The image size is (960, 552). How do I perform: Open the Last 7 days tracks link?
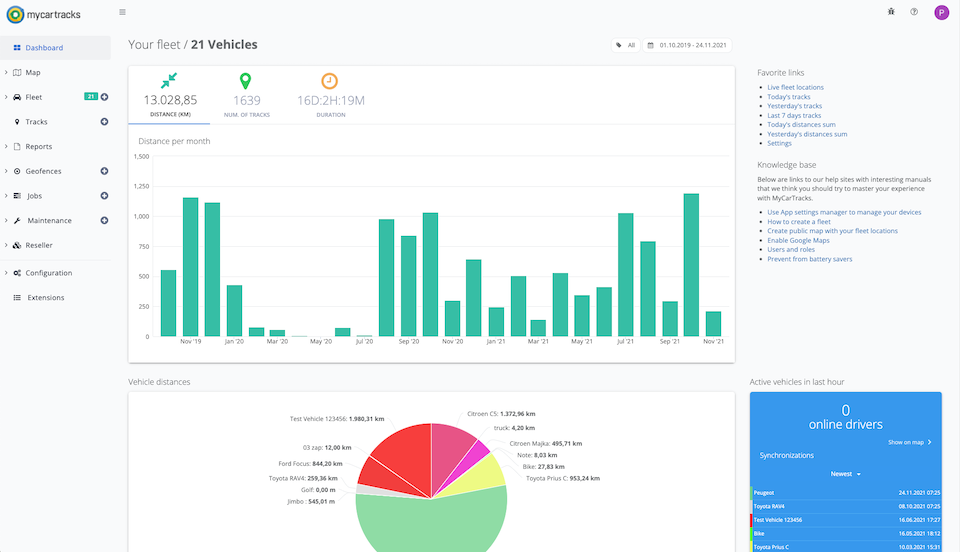coord(794,116)
